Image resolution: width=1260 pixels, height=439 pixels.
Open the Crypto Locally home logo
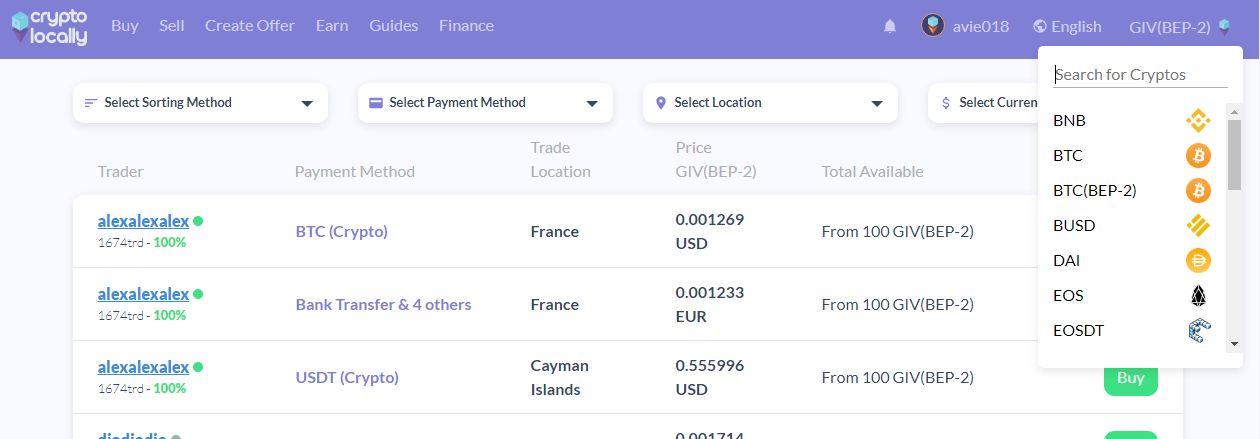pyautogui.click(x=49, y=27)
